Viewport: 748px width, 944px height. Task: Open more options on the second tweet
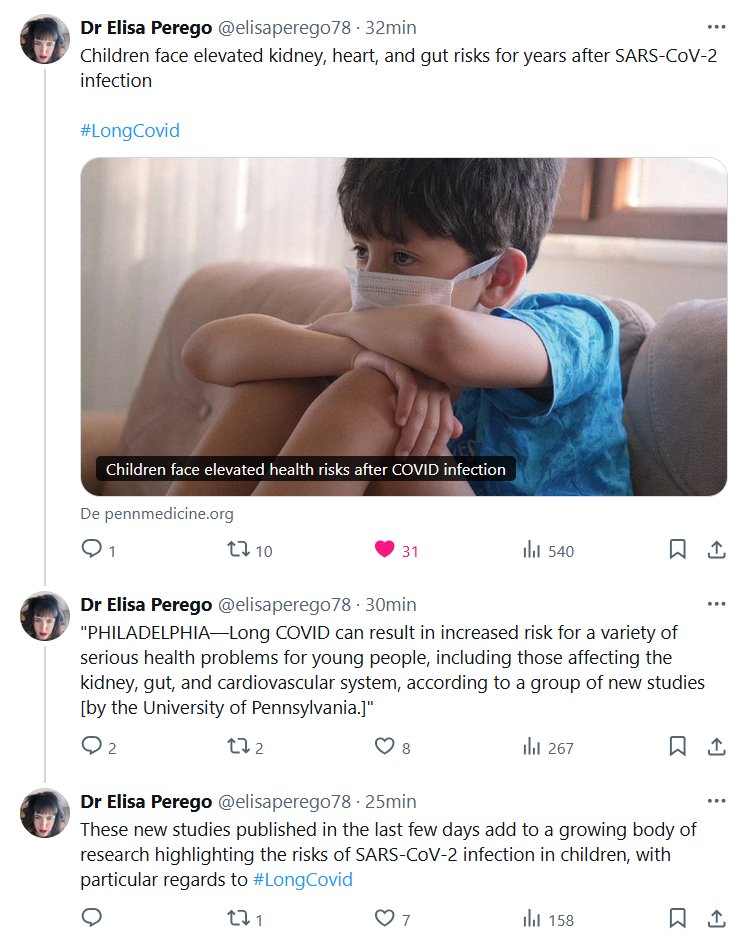click(716, 605)
